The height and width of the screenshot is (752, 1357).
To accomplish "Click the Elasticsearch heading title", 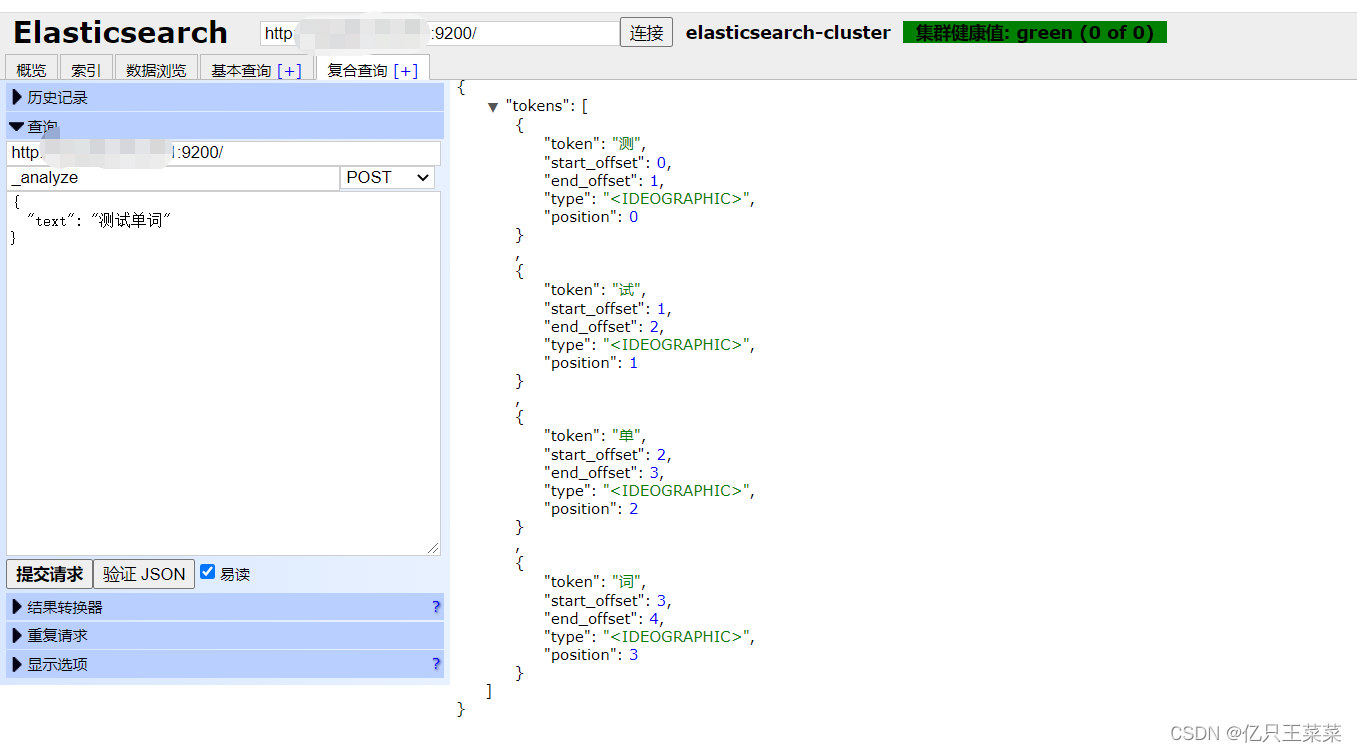I will point(120,32).
